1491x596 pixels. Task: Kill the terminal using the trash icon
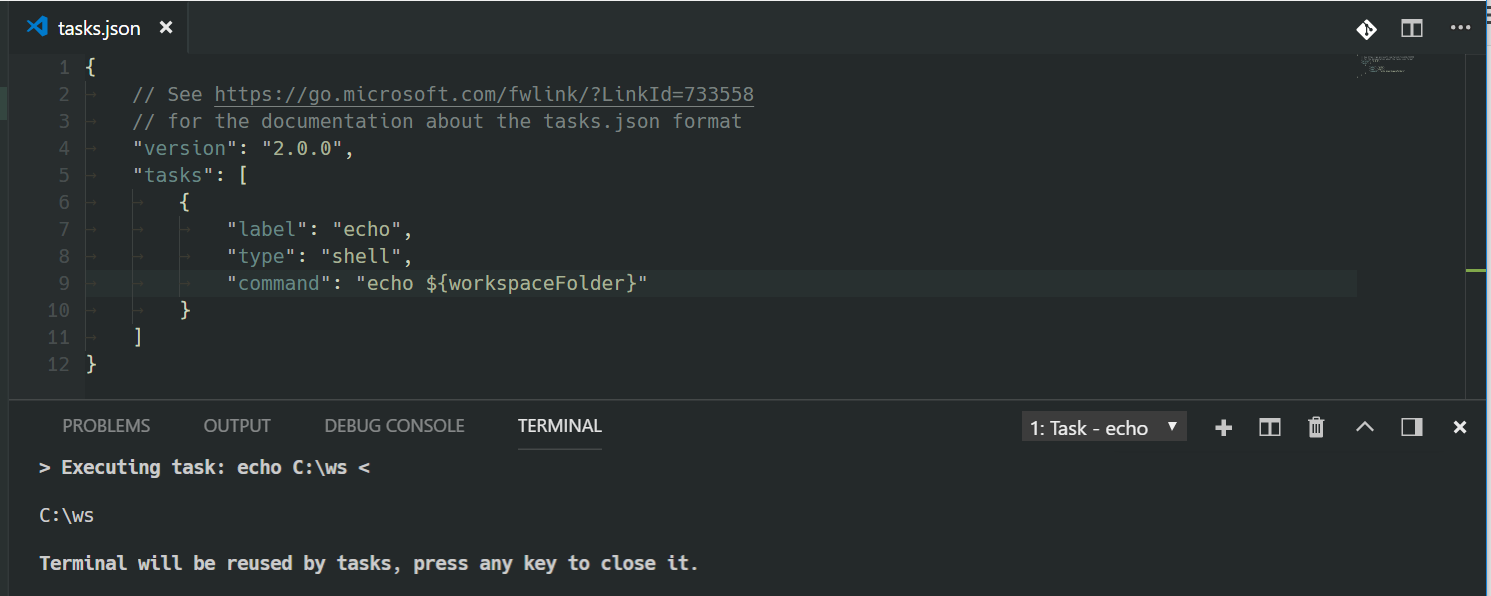pyautogui.click(x=1315, y=427)
